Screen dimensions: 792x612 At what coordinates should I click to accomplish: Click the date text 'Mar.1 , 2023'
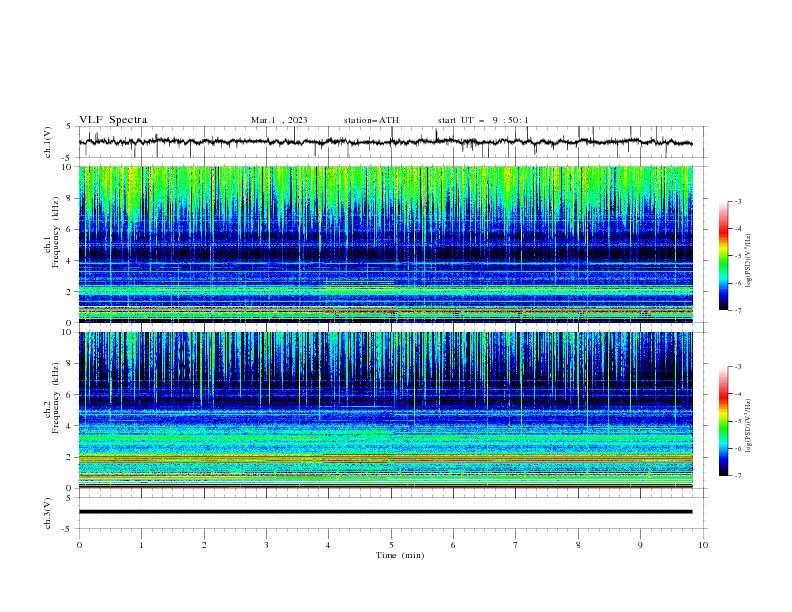pos(279,120)
